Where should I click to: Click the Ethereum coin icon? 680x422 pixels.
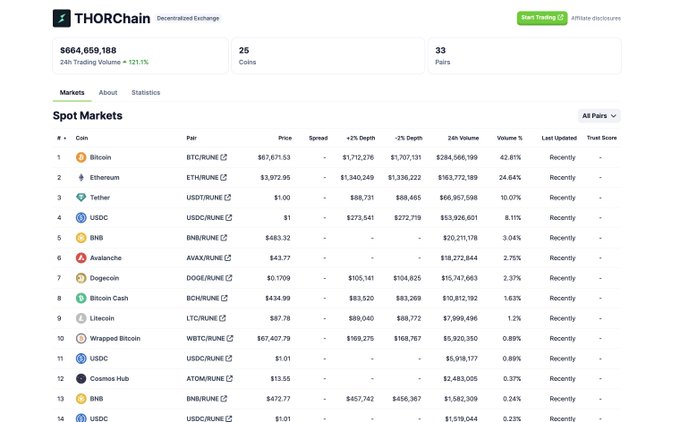(81, 177)
